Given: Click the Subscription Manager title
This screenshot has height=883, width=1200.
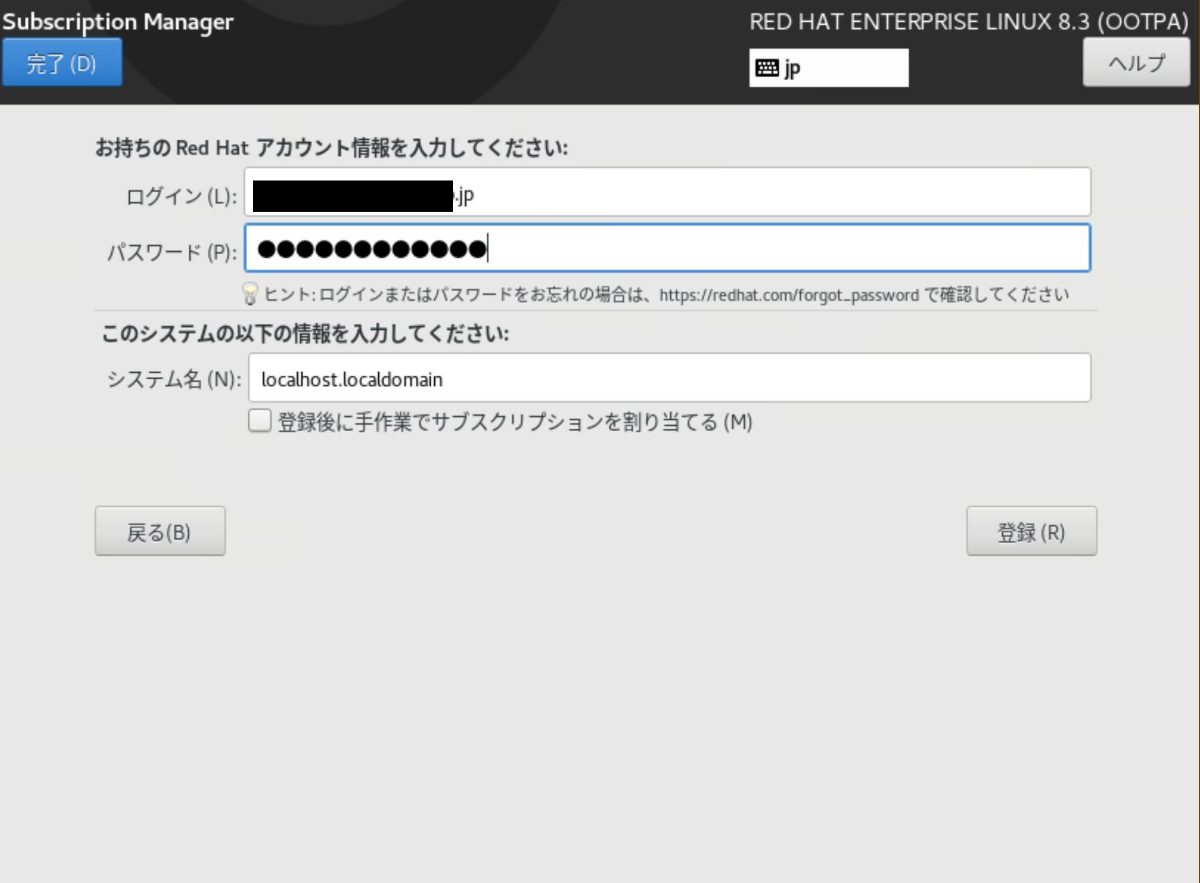Looking at the screenshot, I should [118, 21].
